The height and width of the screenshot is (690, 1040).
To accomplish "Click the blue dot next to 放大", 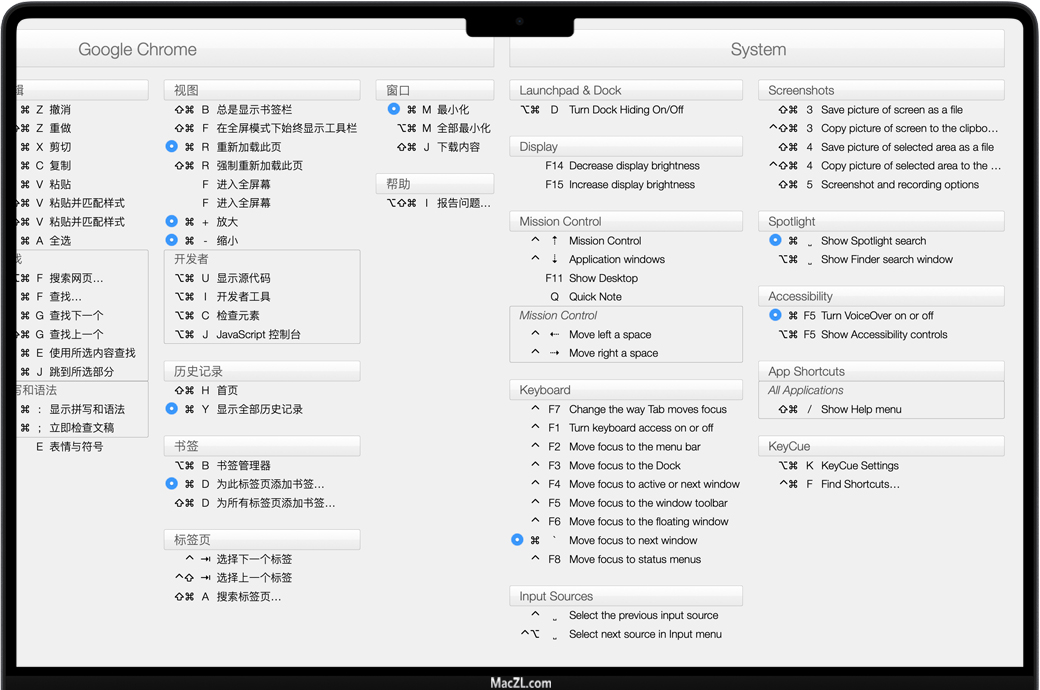I will (172, 222).
